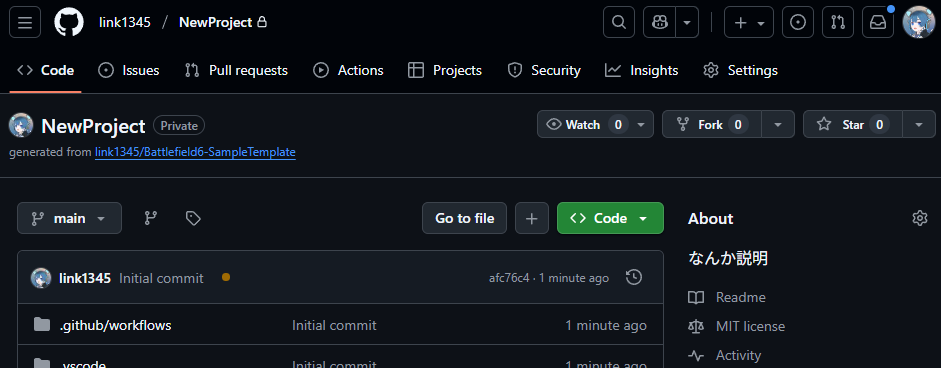Switch to the Pull requests tab

(x=236, y=70)
